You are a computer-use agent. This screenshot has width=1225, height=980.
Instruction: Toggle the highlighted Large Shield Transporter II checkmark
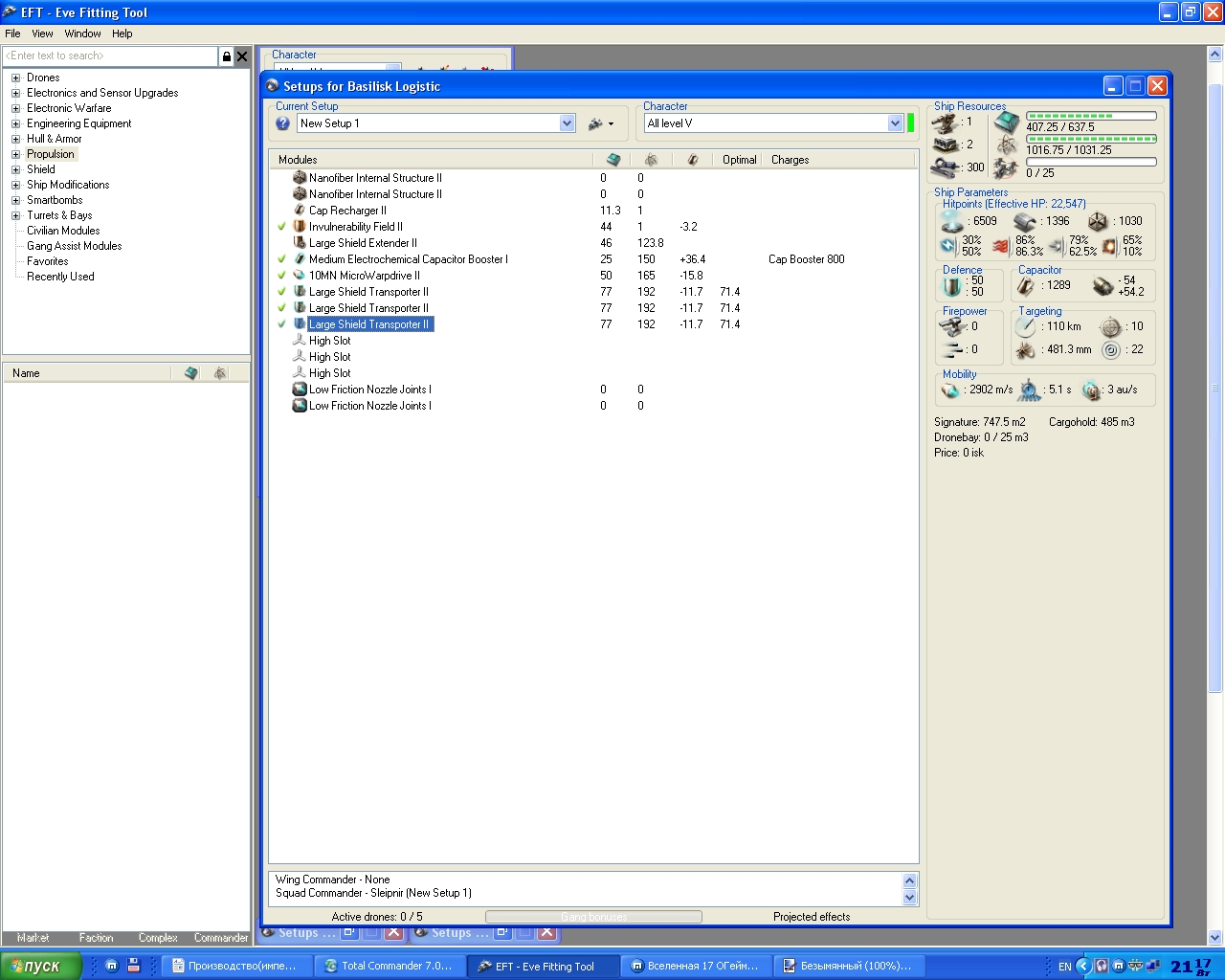[x=282, y=324]
